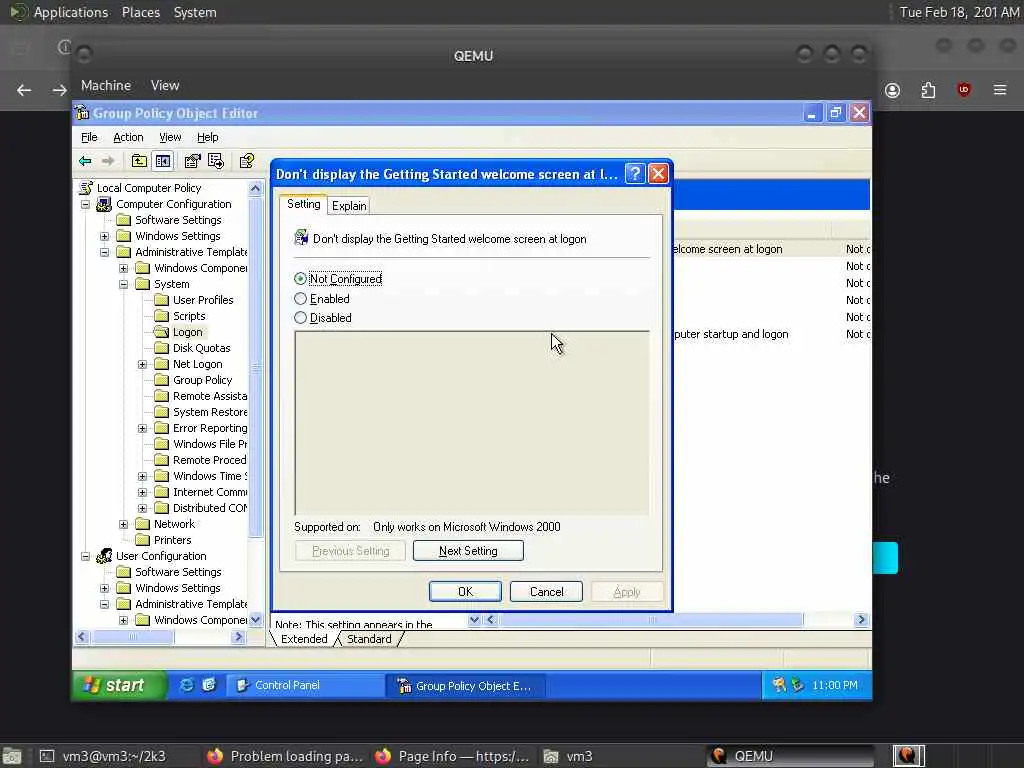Select the Group Policy folder in the tree
1024x768 pixels.
(x=202, y=380)
